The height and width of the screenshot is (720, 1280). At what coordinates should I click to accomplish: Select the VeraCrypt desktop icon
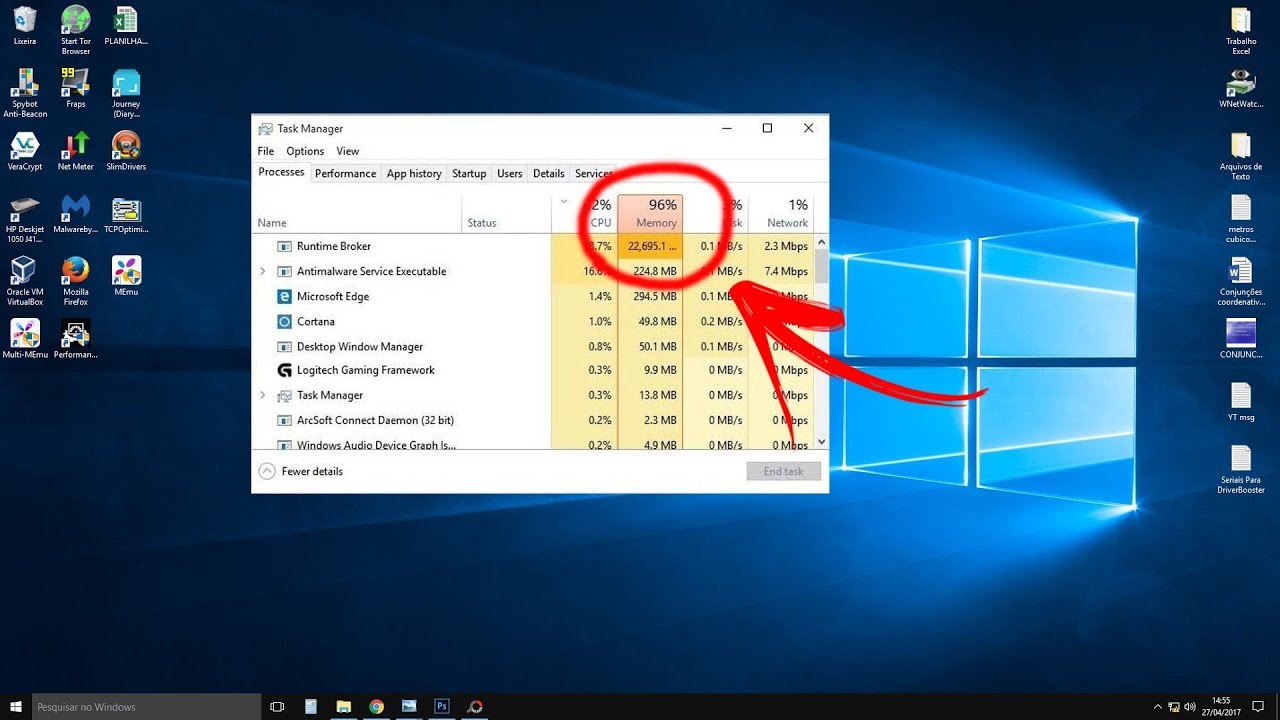click(25, 150)
